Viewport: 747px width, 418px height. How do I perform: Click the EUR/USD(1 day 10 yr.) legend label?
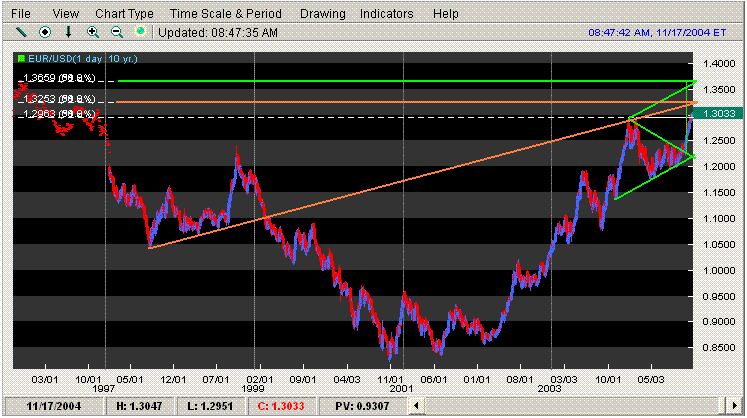click(x=82, y=59)
